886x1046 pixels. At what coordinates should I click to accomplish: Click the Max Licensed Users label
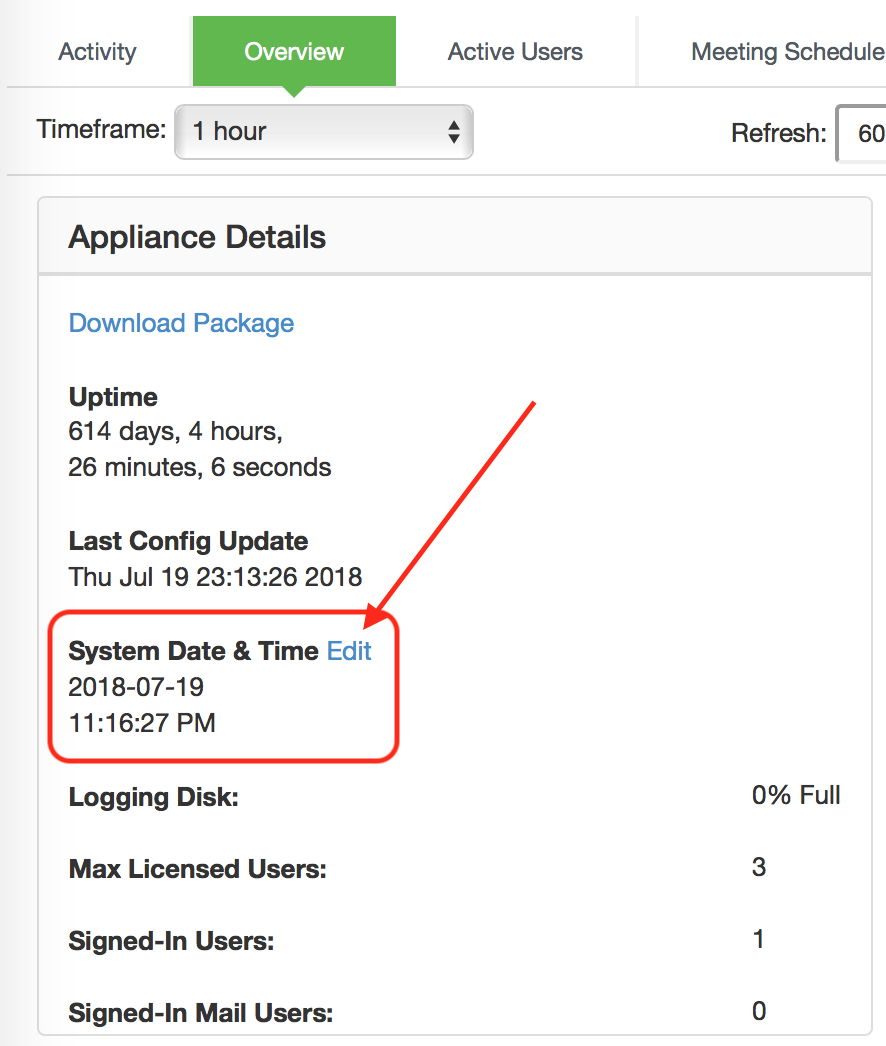point(197,869)
